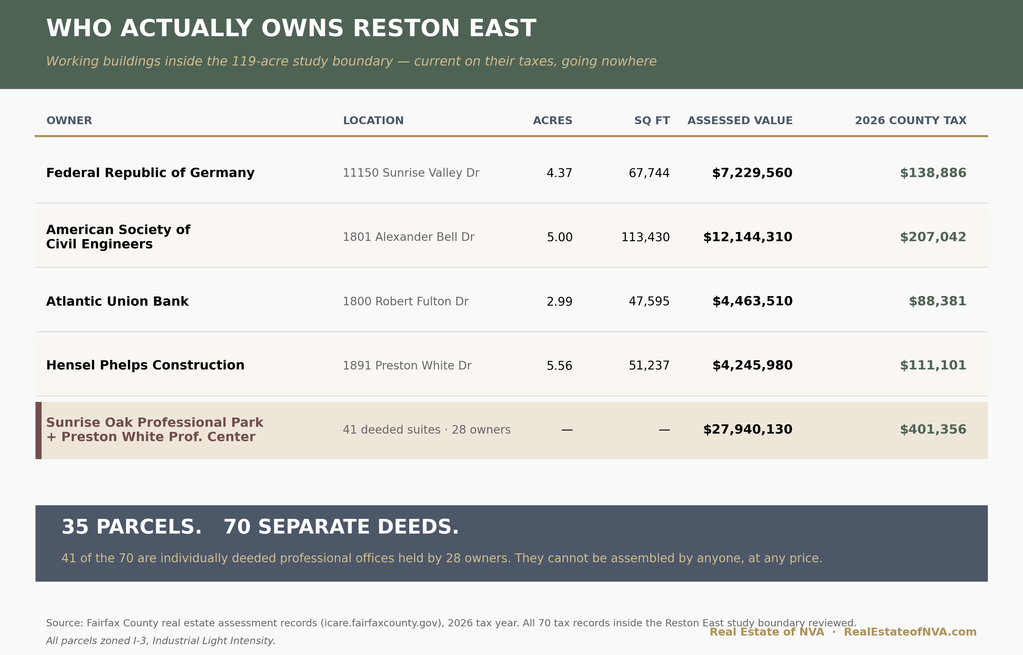Select Sunrise Oak Professional Park owner entry
The width and height of the screenshot is (1023, 655).
pyautogui.click(x=155, y=429)
